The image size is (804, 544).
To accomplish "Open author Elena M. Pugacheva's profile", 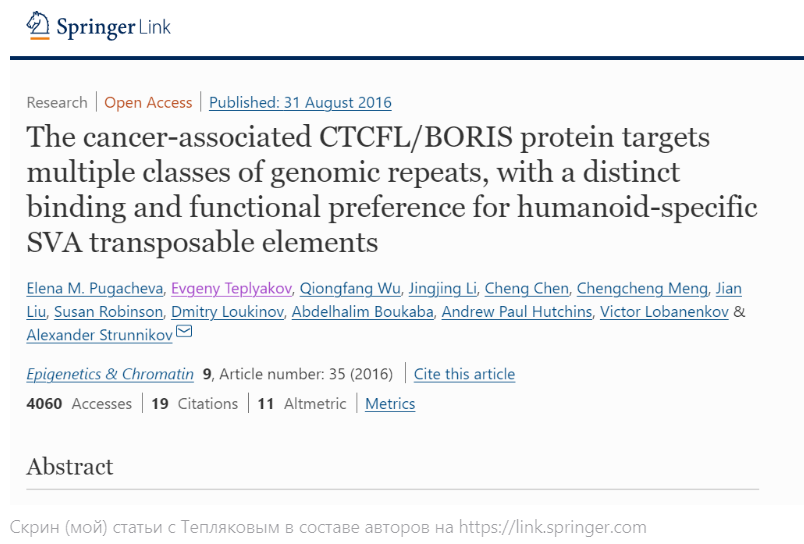I will 94,288.
